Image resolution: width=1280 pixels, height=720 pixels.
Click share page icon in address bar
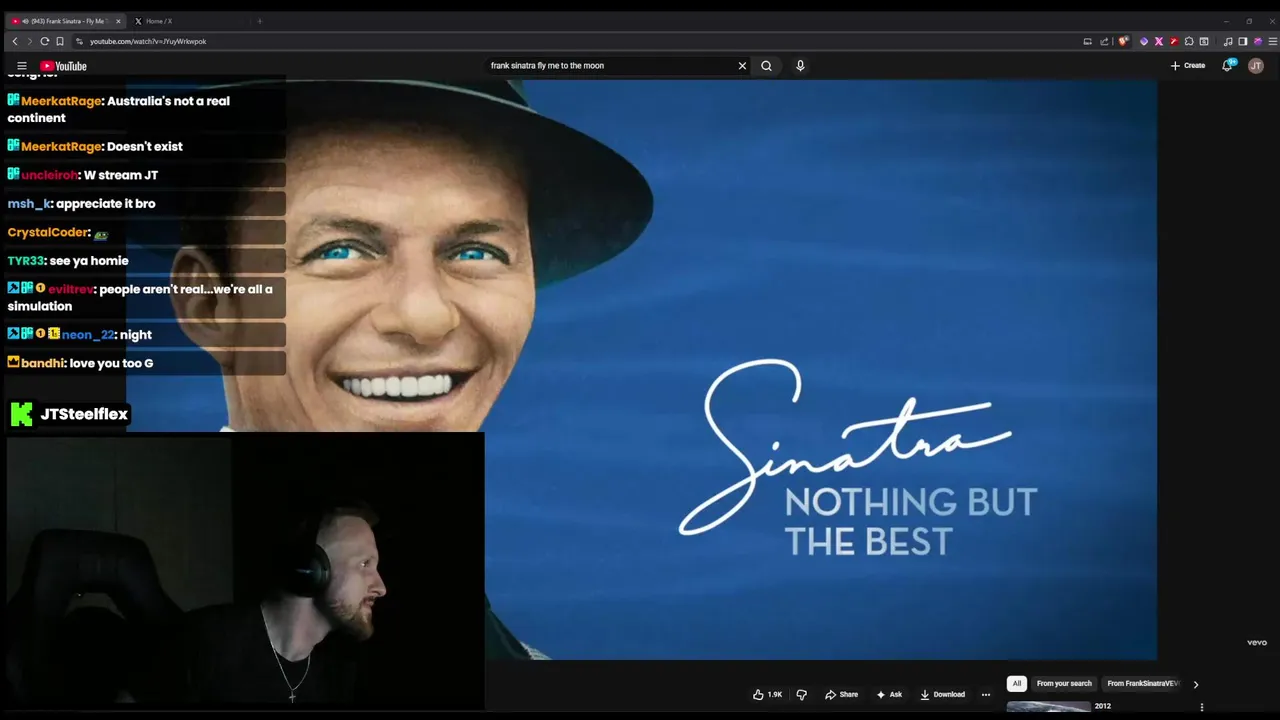point(1104,41)
